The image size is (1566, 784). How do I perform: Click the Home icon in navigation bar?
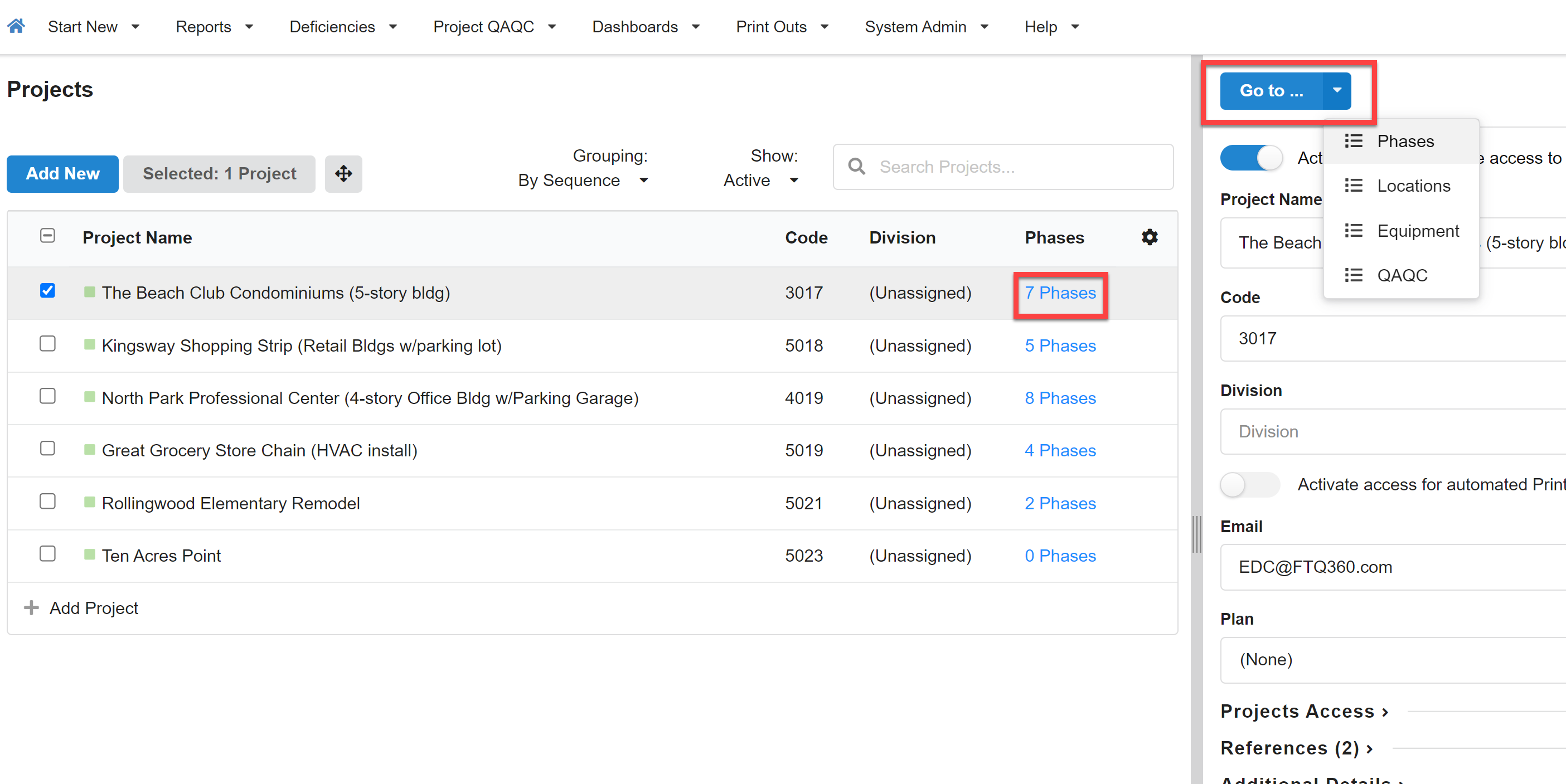click(x=16, y=26)
